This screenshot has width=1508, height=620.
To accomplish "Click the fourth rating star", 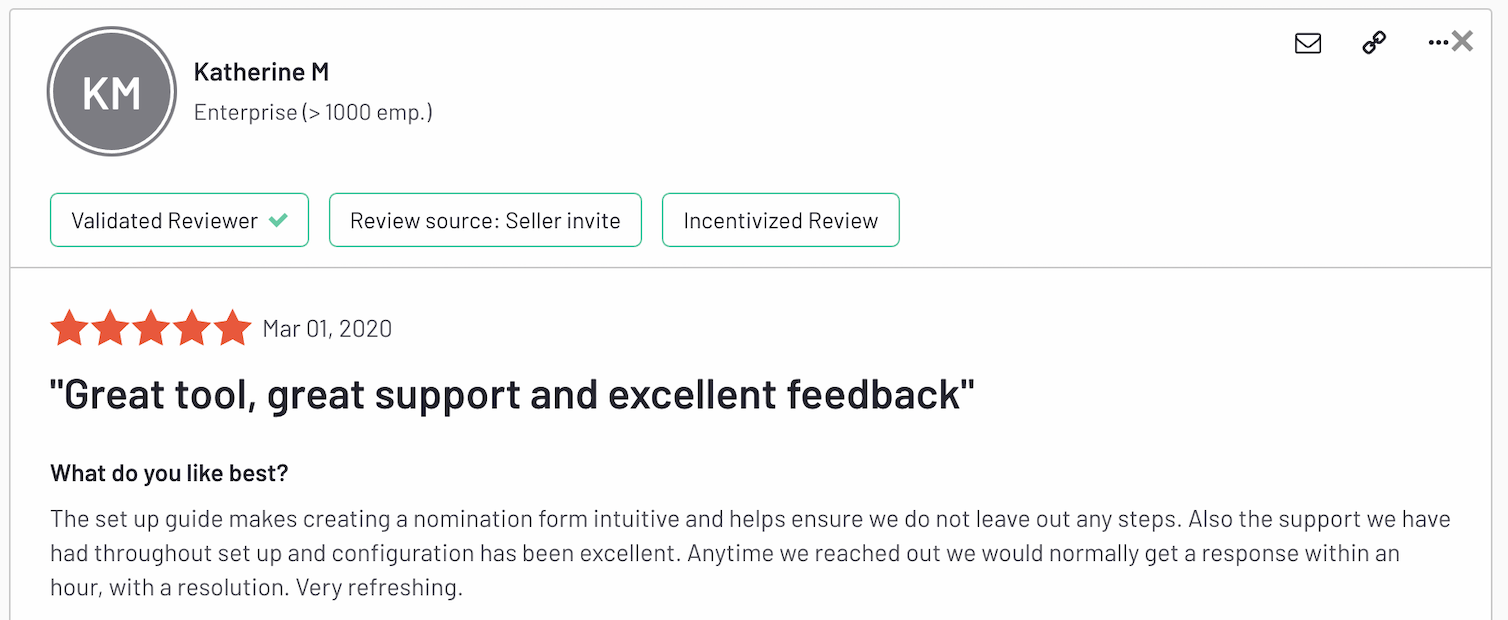I will pos(192,328).
